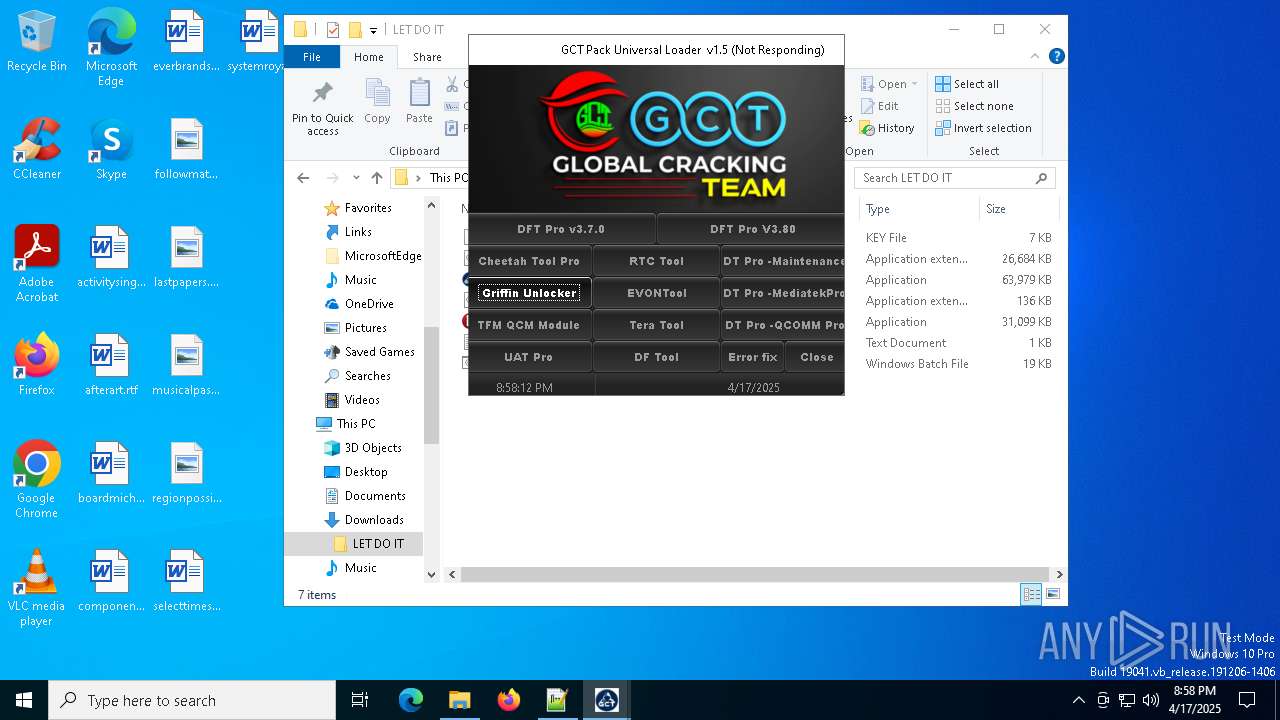This screenshot has width=1280, height=720.
Task: Open Microsoft Edge desktop shortcut
Action: click(x=111, y=48)
